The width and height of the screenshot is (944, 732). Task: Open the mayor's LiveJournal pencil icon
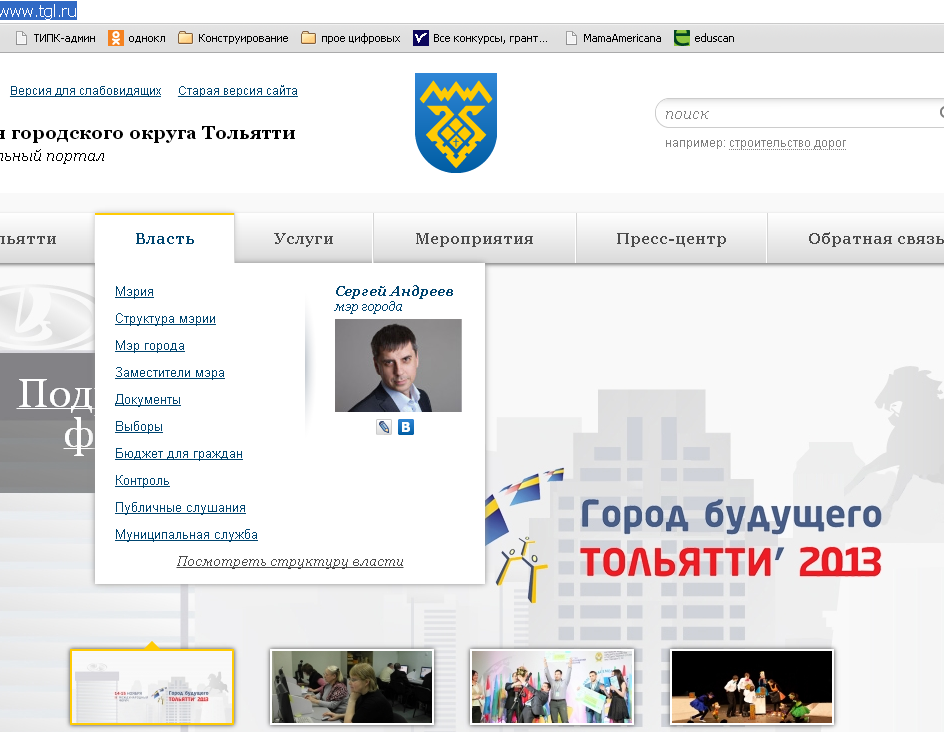[x=384, y=427]
